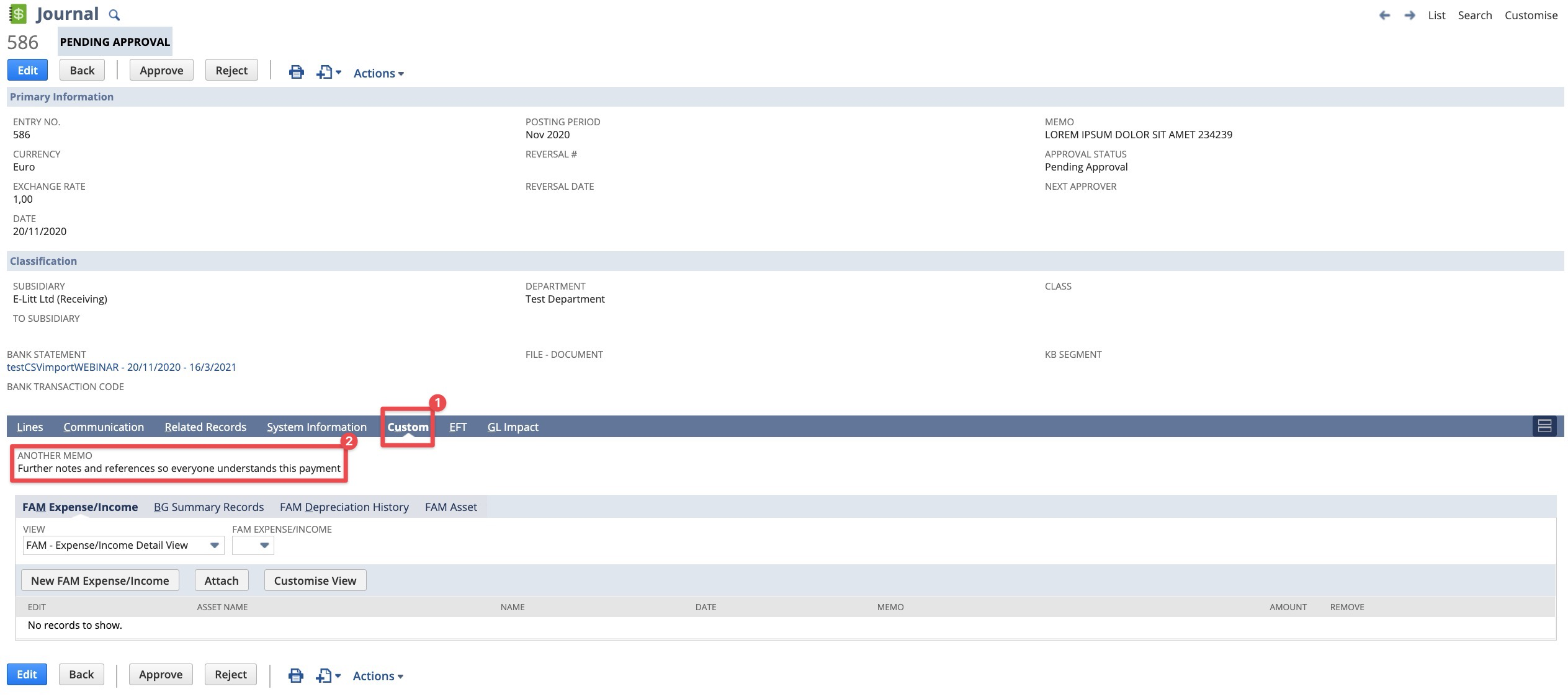This screenshot has height=697, width=1568.
Task: Expand the bottom new-document dropdown arrow
Action: coord(338,675)
